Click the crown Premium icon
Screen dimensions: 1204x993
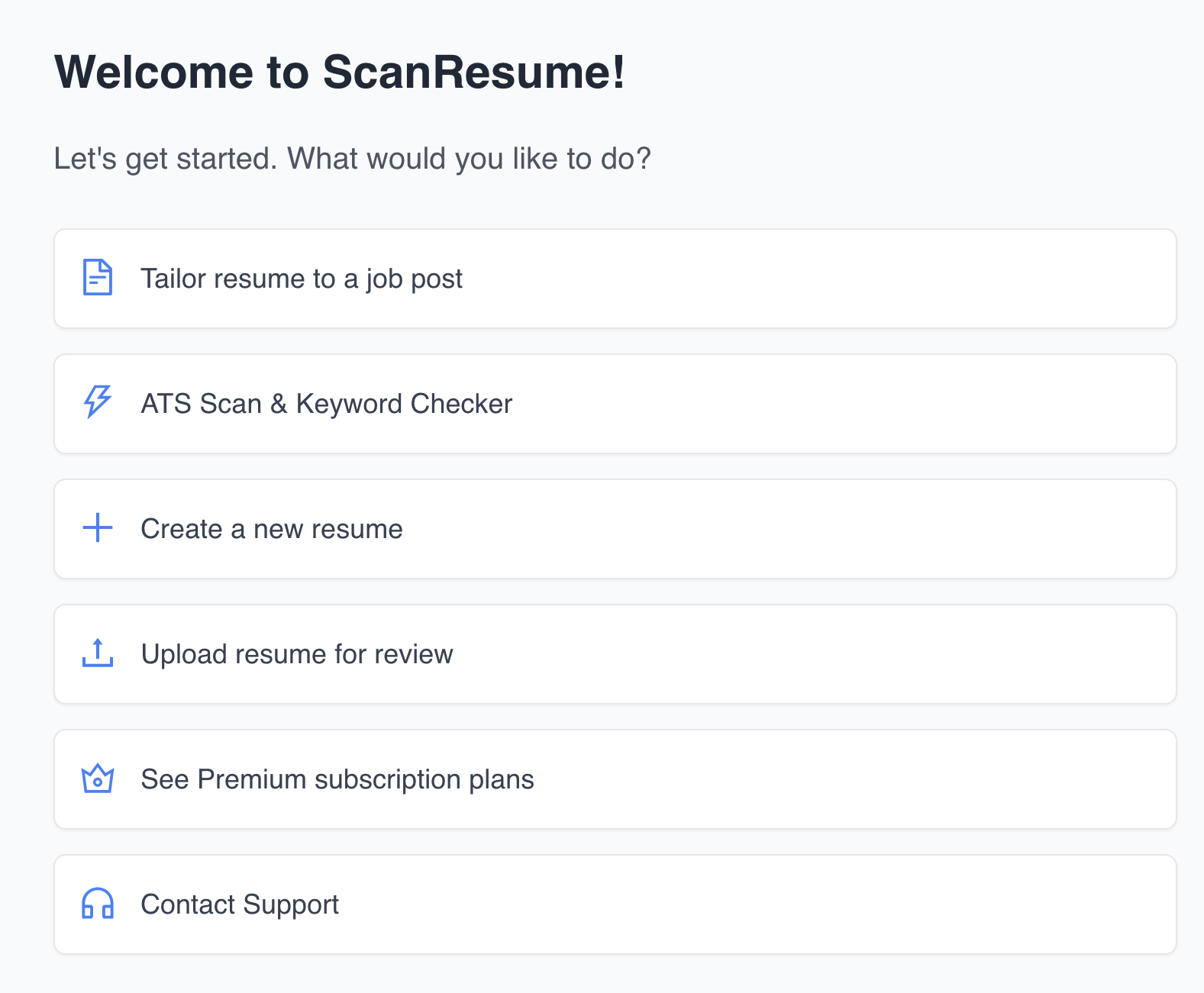point(98,779)
